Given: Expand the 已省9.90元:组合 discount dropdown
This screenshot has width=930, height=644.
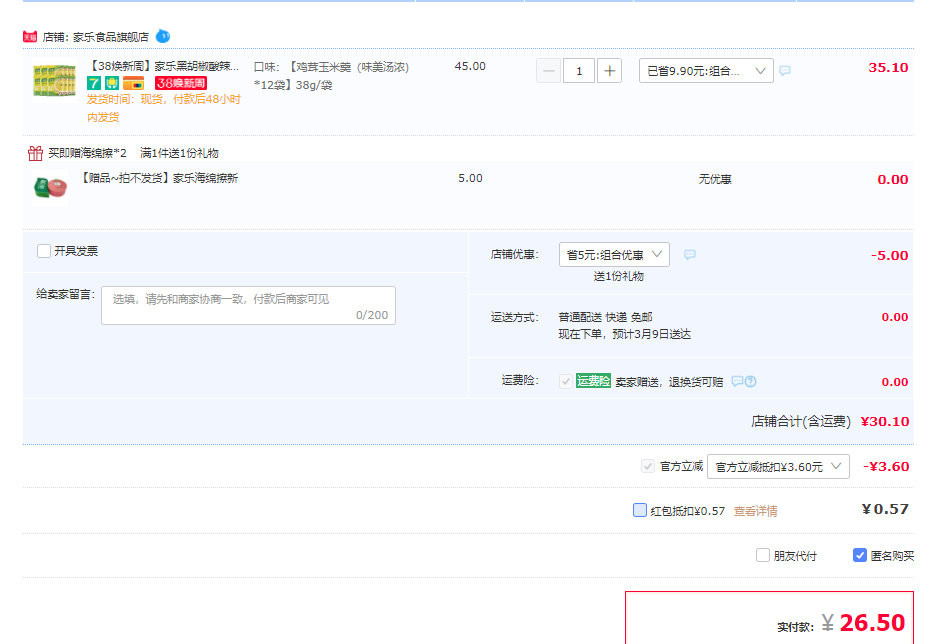Looking at the screenshot, I should click(706, 71).
